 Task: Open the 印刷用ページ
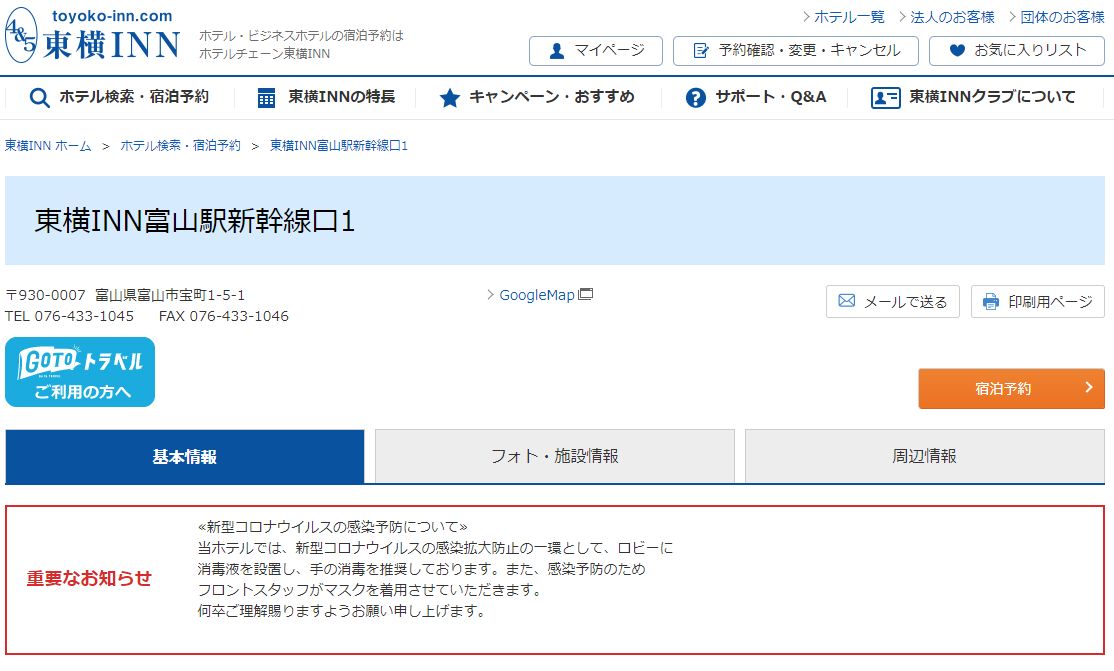[x=1037, y=301]
